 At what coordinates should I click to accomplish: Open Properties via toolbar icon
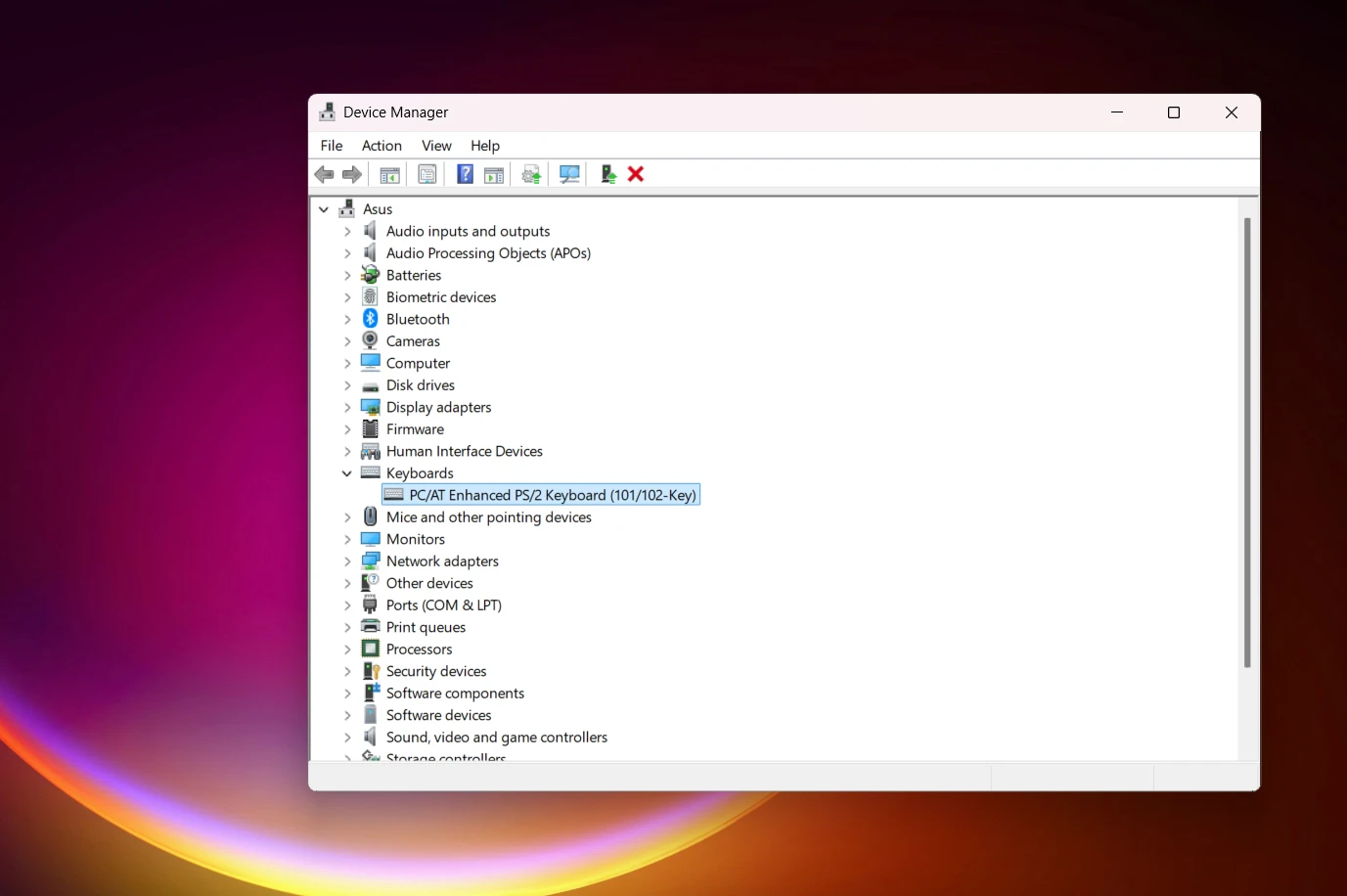[427, 174]
